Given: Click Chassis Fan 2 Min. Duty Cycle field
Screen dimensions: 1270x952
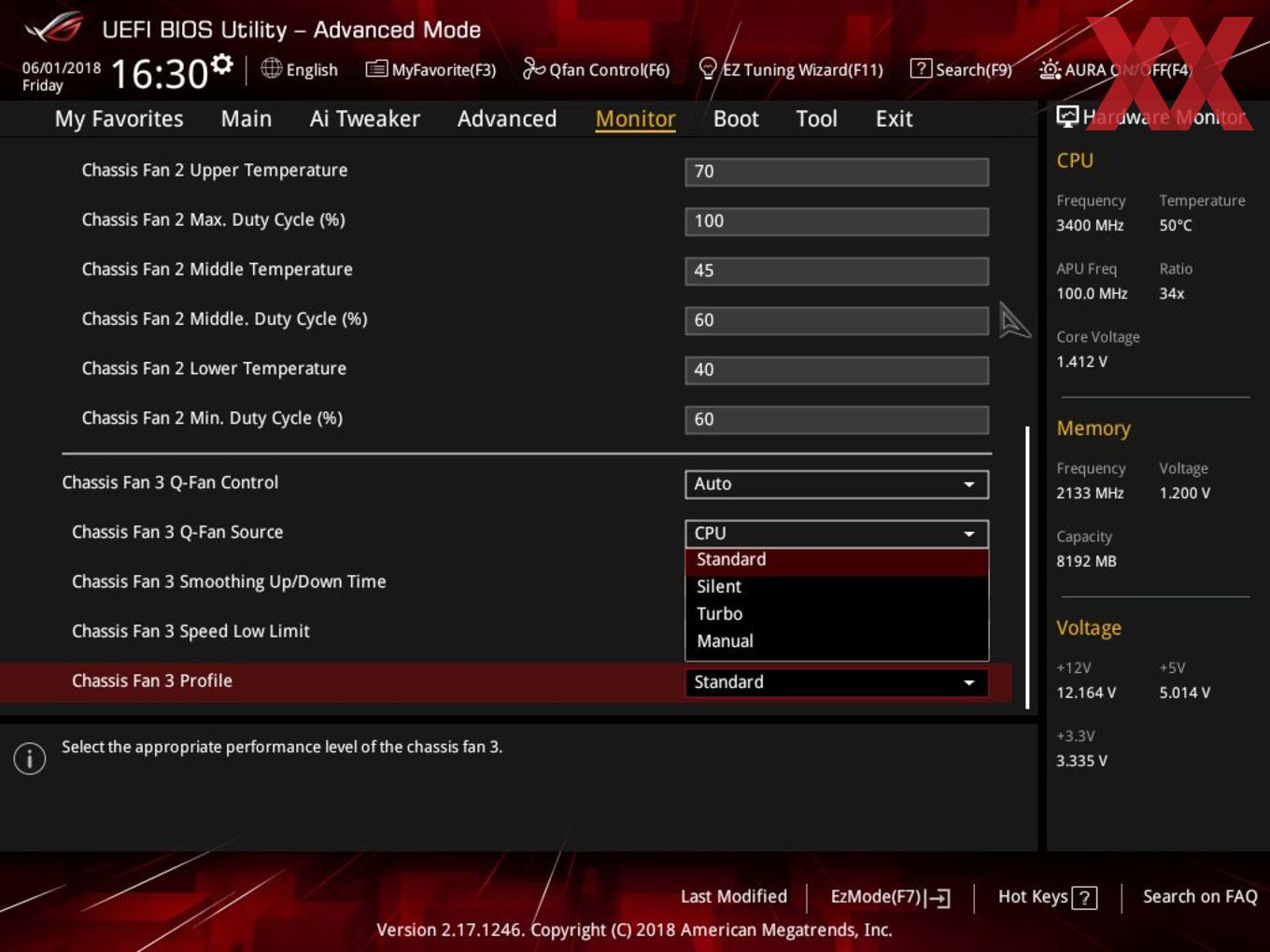Looking at the screenshot, I should [837, 419].
